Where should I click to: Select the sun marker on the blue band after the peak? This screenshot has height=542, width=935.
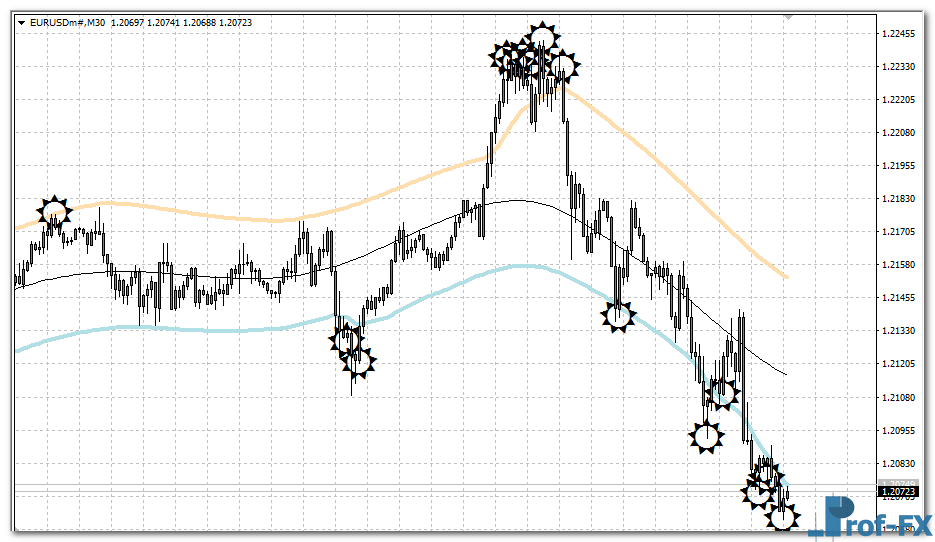click(x=619, y=316)
